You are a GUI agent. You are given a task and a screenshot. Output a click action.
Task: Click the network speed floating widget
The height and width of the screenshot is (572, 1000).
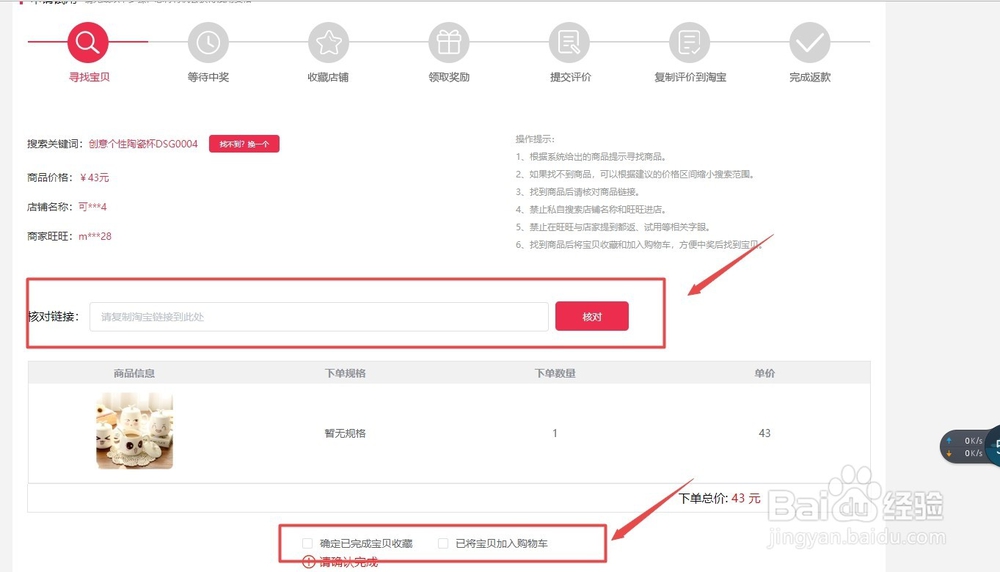[x=969, y=446]
